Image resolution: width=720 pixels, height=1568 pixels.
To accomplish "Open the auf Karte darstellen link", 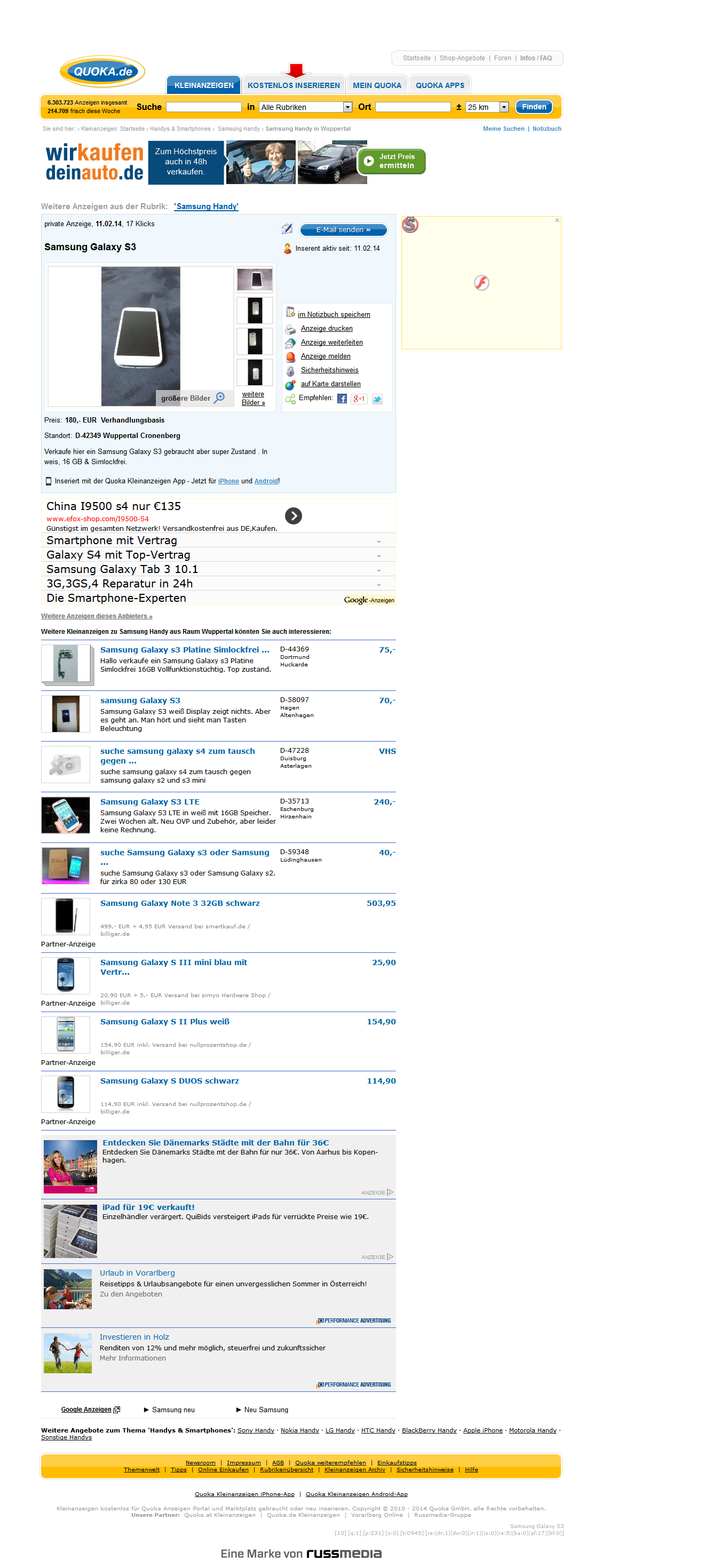I will pos(331,384).
